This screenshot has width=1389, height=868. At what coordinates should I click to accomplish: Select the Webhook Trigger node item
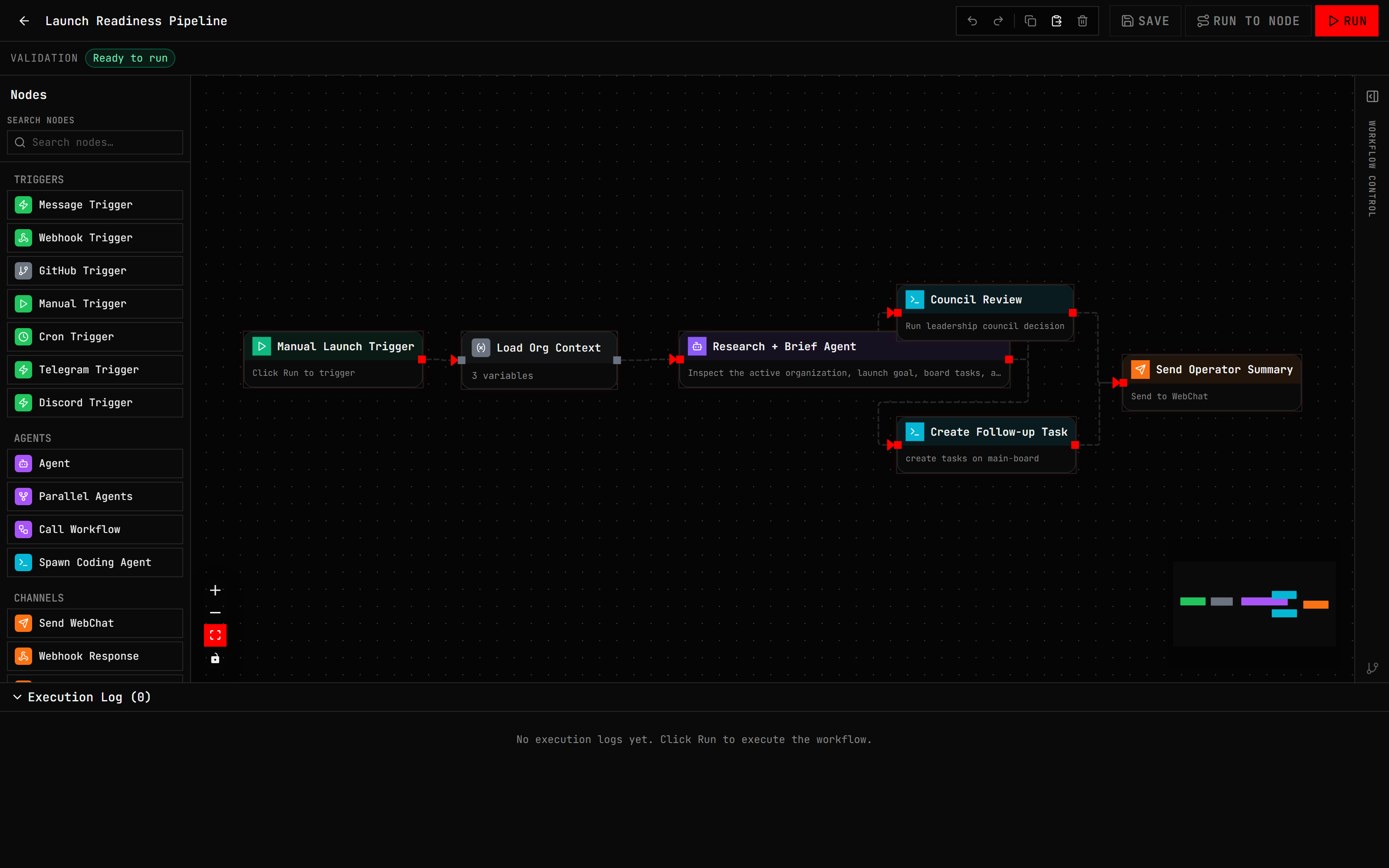[x=95, y=238]
